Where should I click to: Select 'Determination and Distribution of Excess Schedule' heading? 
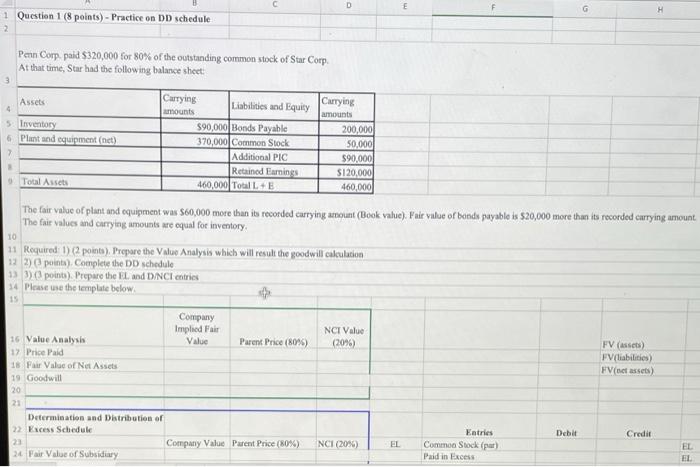coord(95,423)
